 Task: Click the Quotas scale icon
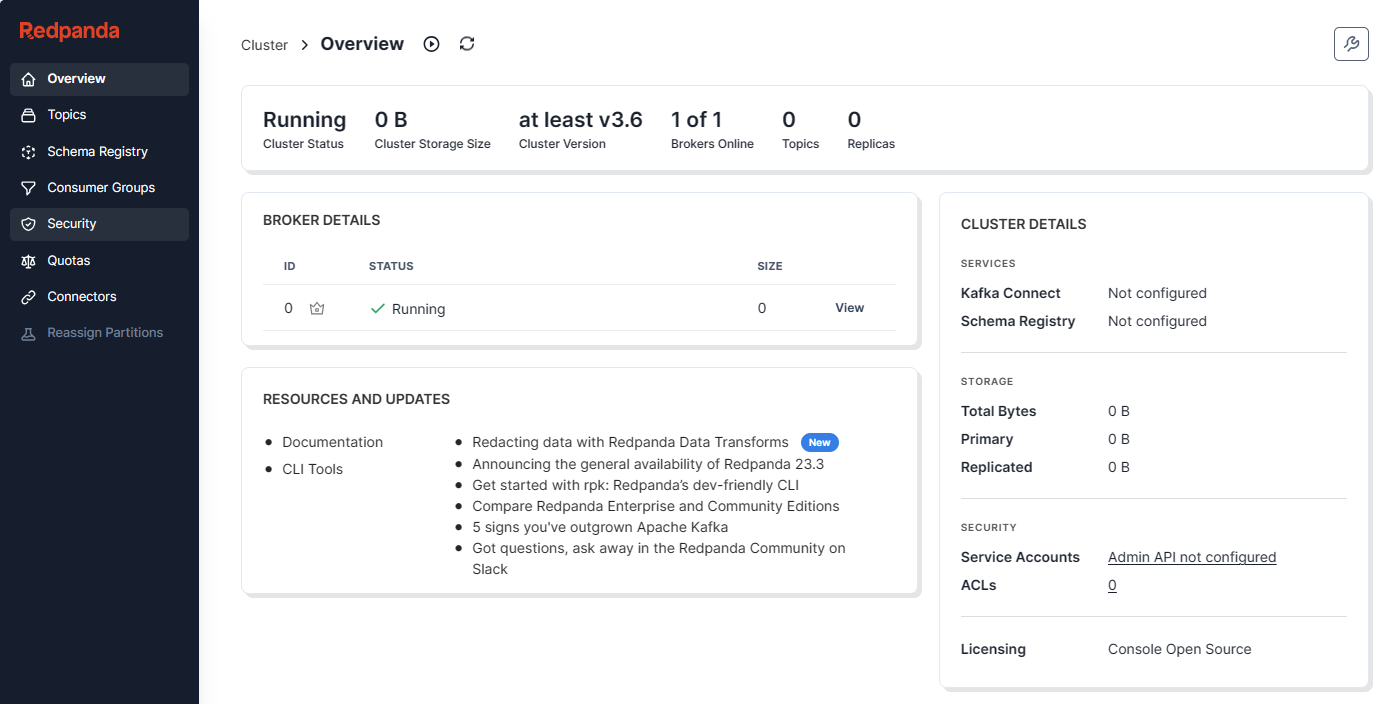pyautogui.click(x=28, y=261)
